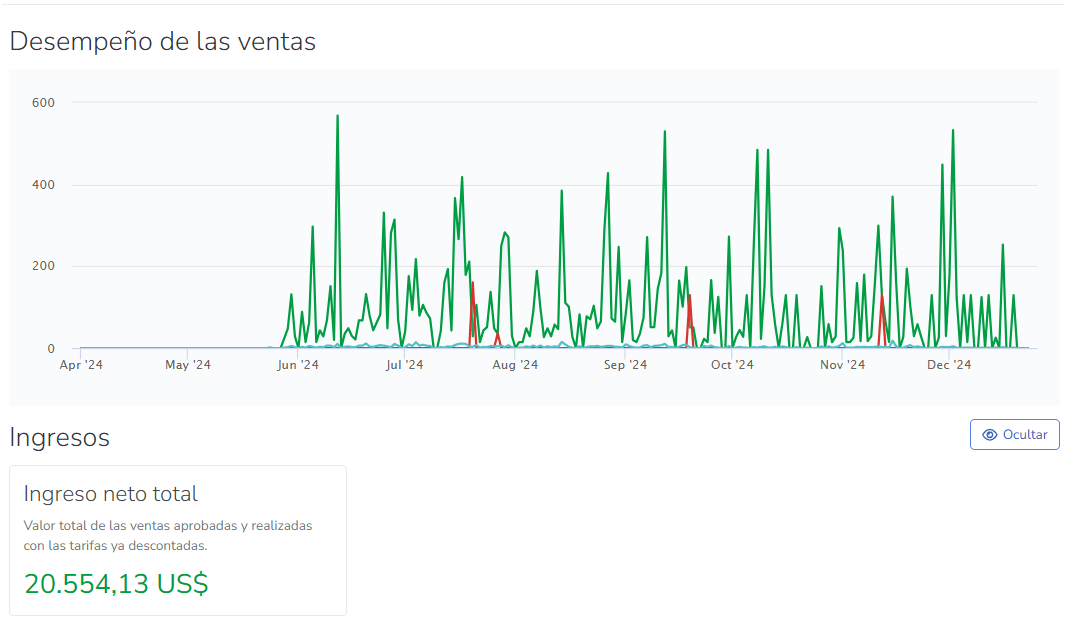The width and height of the screenshot is (1066, 621).
Task: Click the 'Ingreso neto total' card title
Action: tap(110, 494)
